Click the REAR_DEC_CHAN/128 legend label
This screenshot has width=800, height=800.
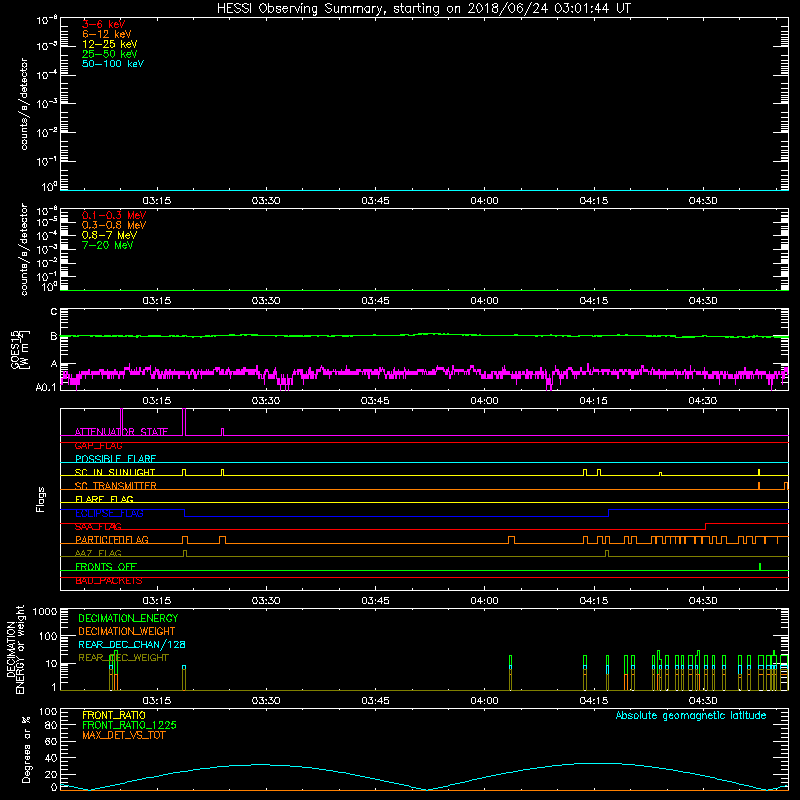click(x=132, y=645)
